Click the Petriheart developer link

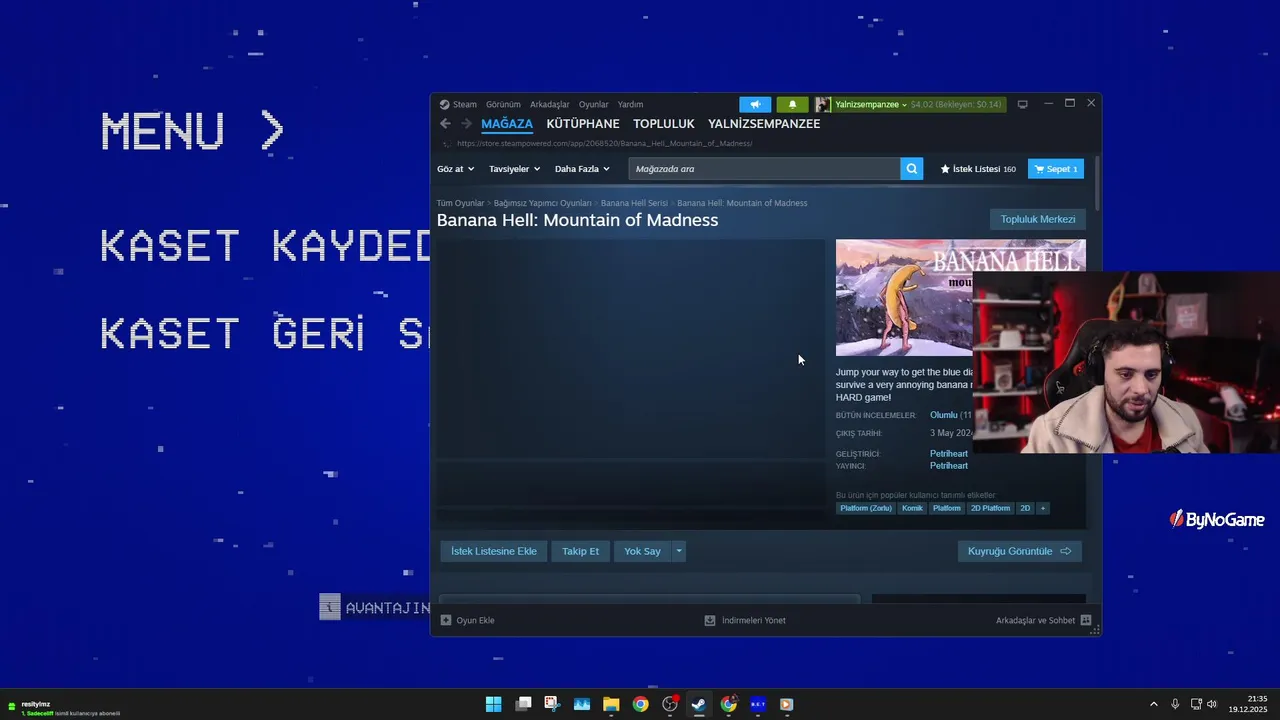(x=949, y=454)
